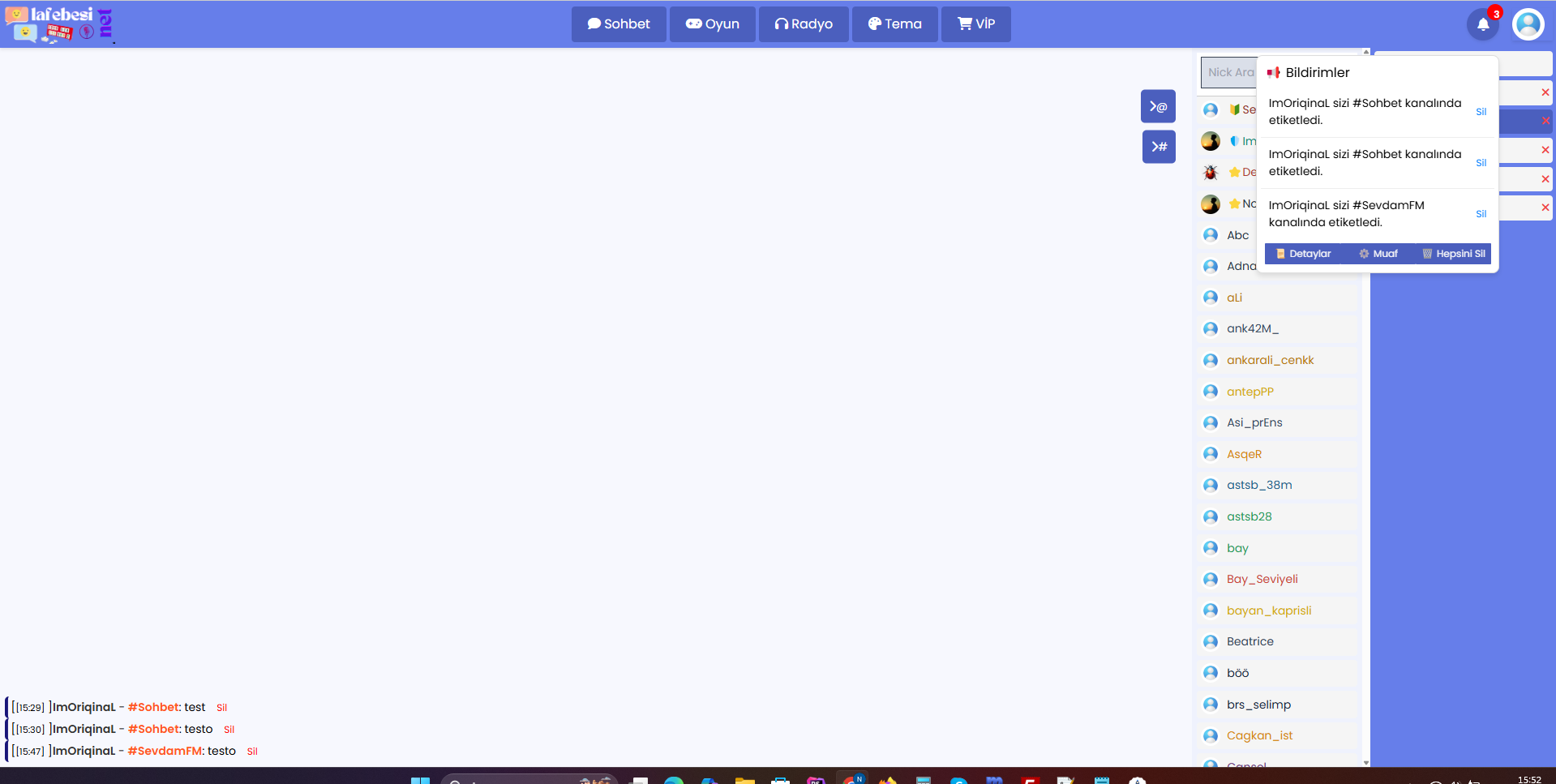Toggle the channel list panel (># button)
The image size is (1556, 784).
pos(1158,147)
